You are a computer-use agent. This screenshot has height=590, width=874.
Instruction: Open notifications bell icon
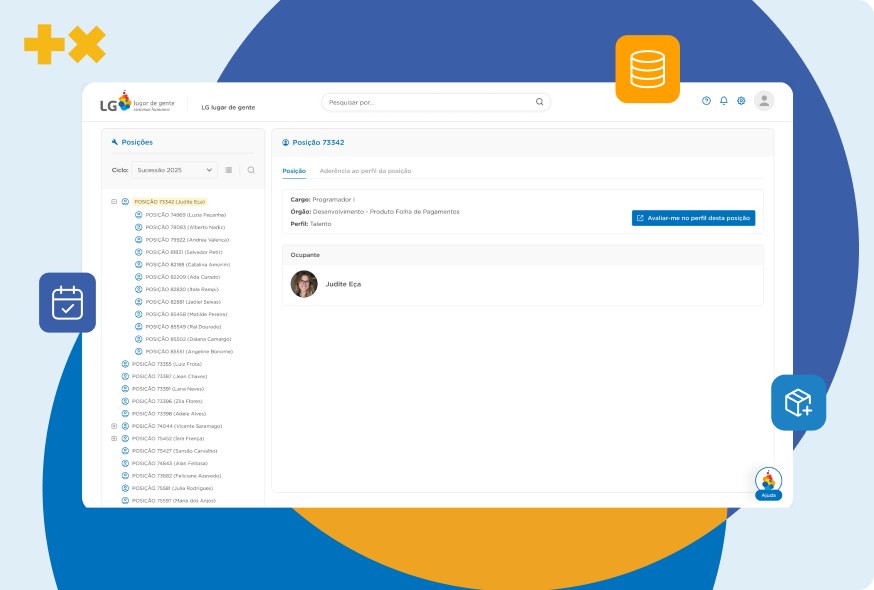[724, 101]
